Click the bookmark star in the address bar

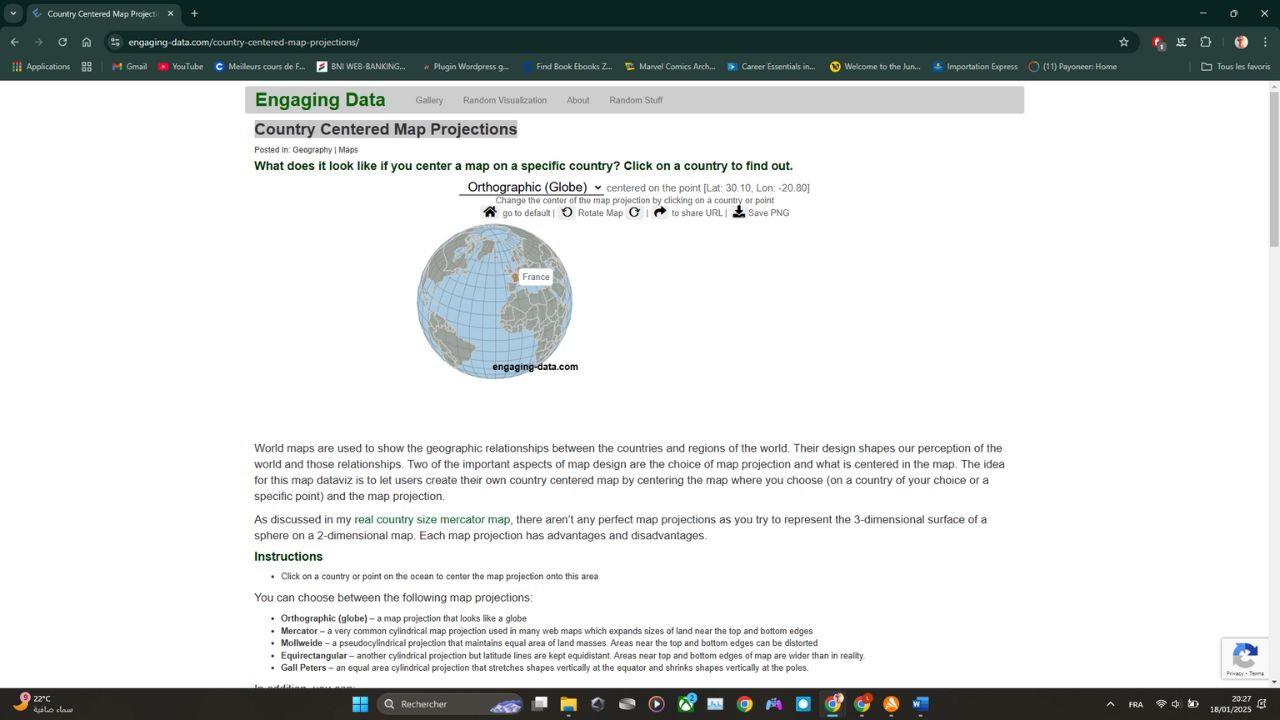click(x=1124, y=42)
